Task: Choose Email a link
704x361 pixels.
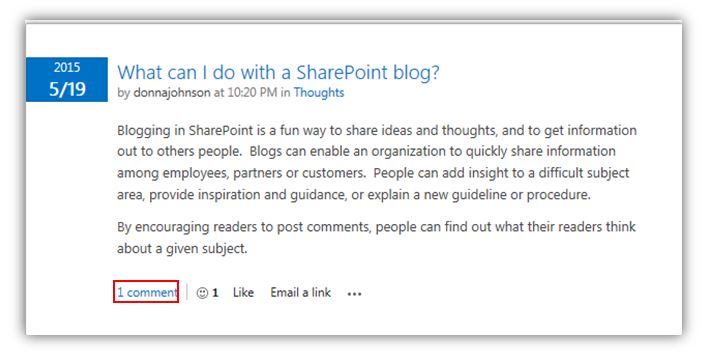Action: click(300, 292)
